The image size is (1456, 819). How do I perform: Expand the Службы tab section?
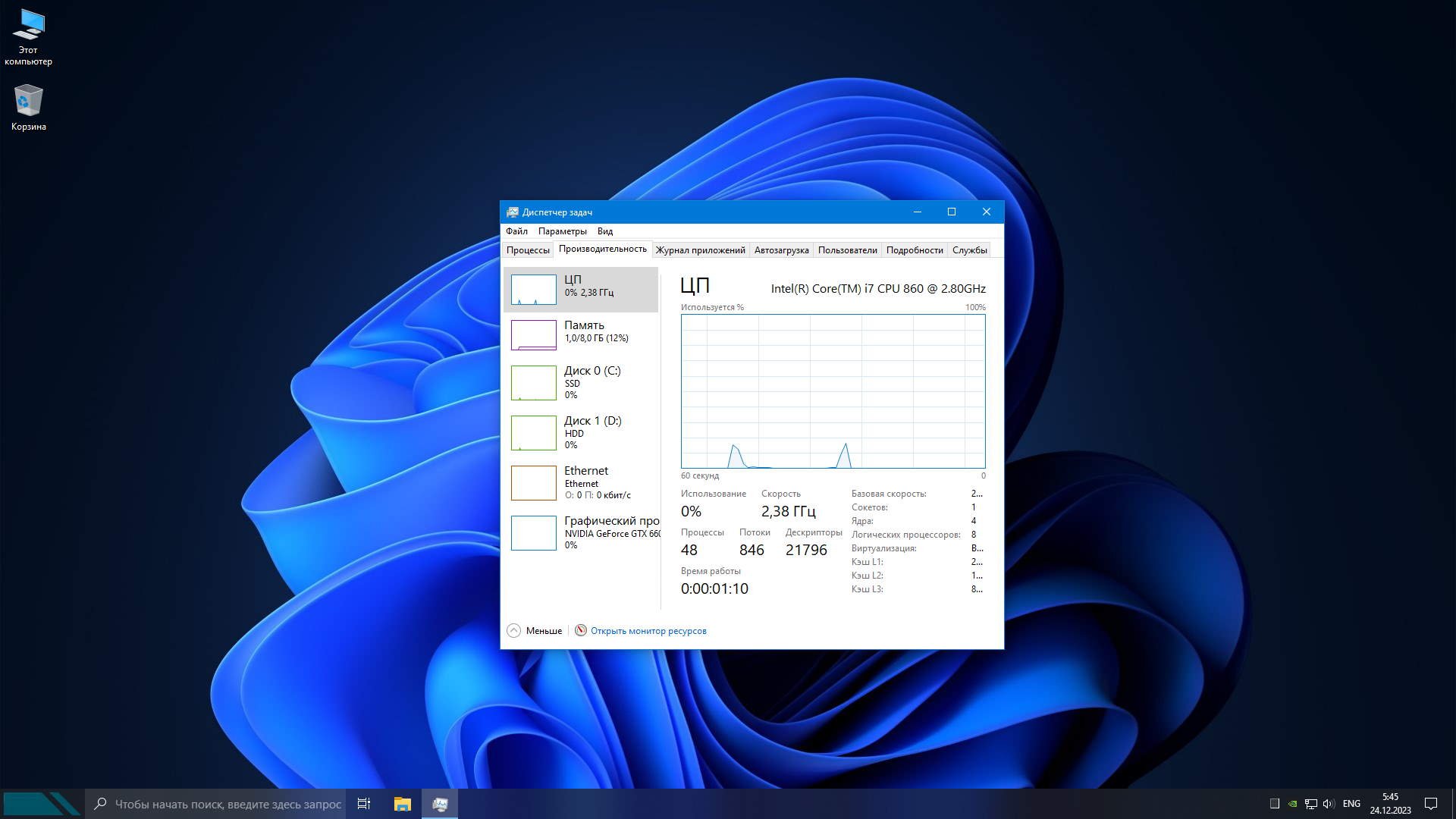[x=967, y=249]
